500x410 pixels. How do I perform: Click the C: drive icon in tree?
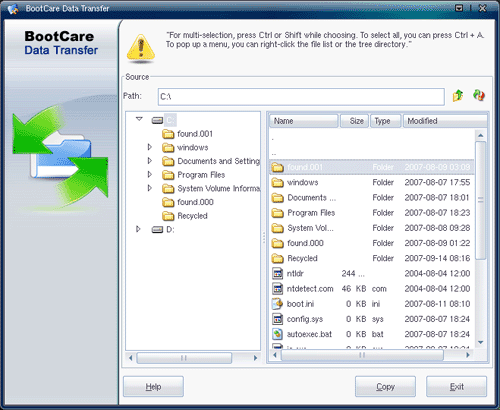pos(157,120)
